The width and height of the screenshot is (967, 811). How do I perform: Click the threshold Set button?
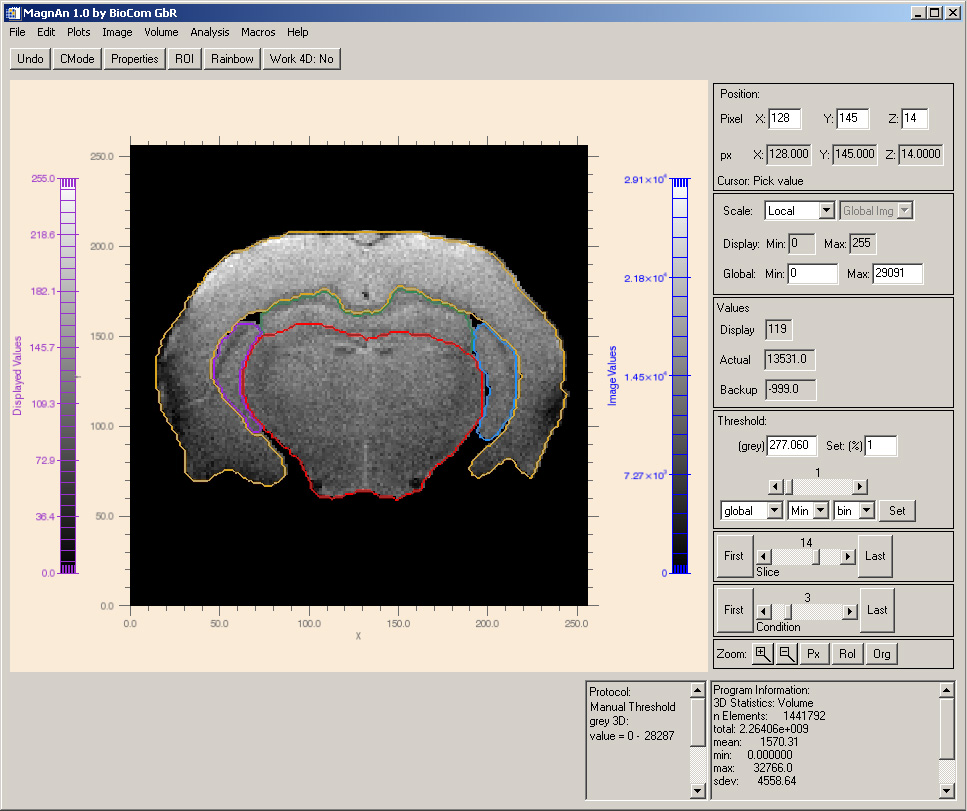[x=897, y=511]
